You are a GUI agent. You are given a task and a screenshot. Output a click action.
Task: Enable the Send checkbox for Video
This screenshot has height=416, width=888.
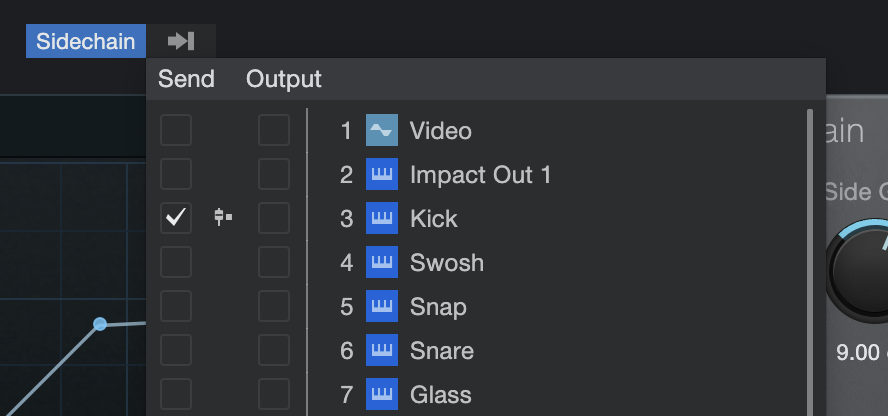pos(176,130)
